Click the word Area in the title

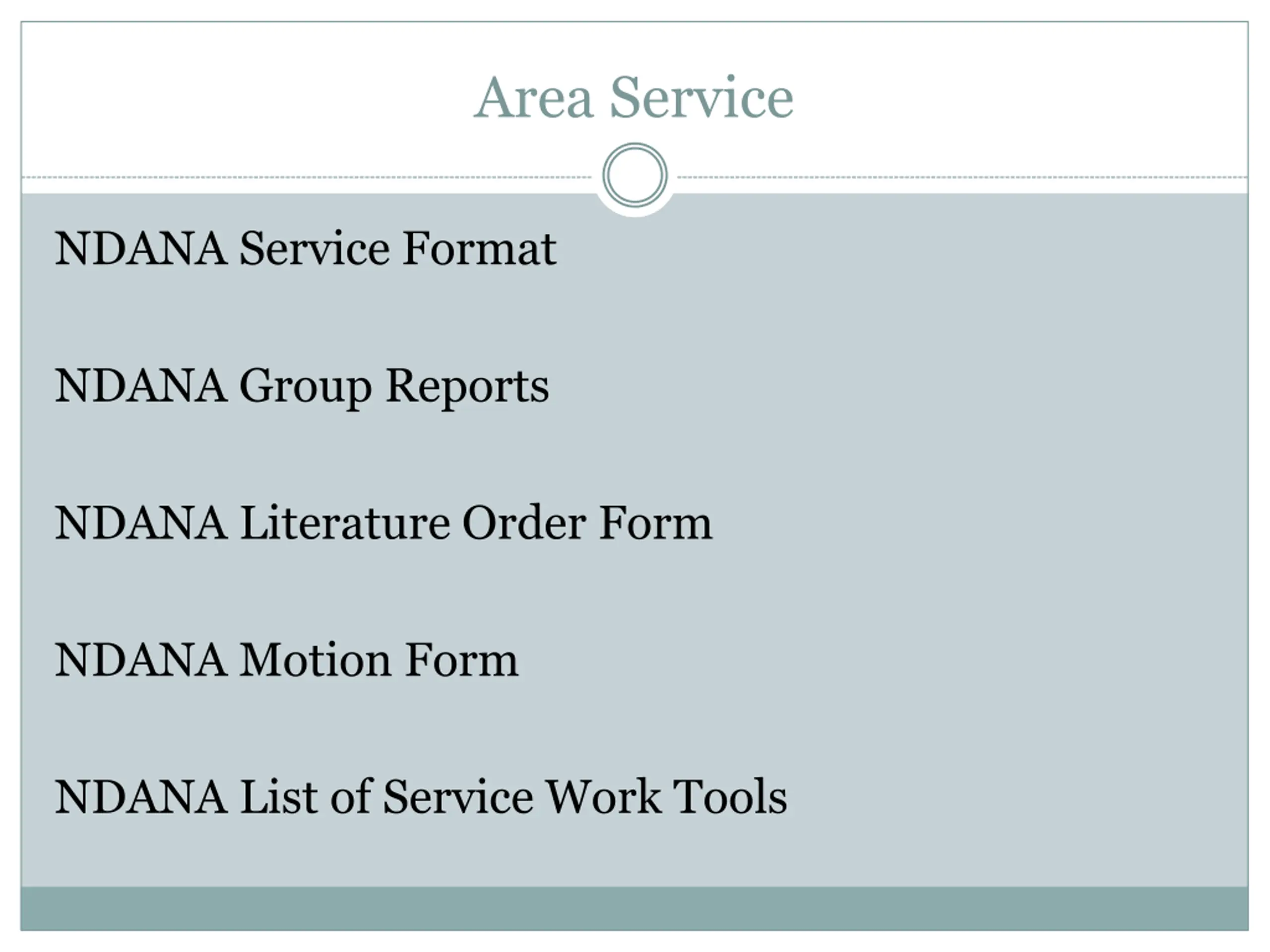point(534,98)
